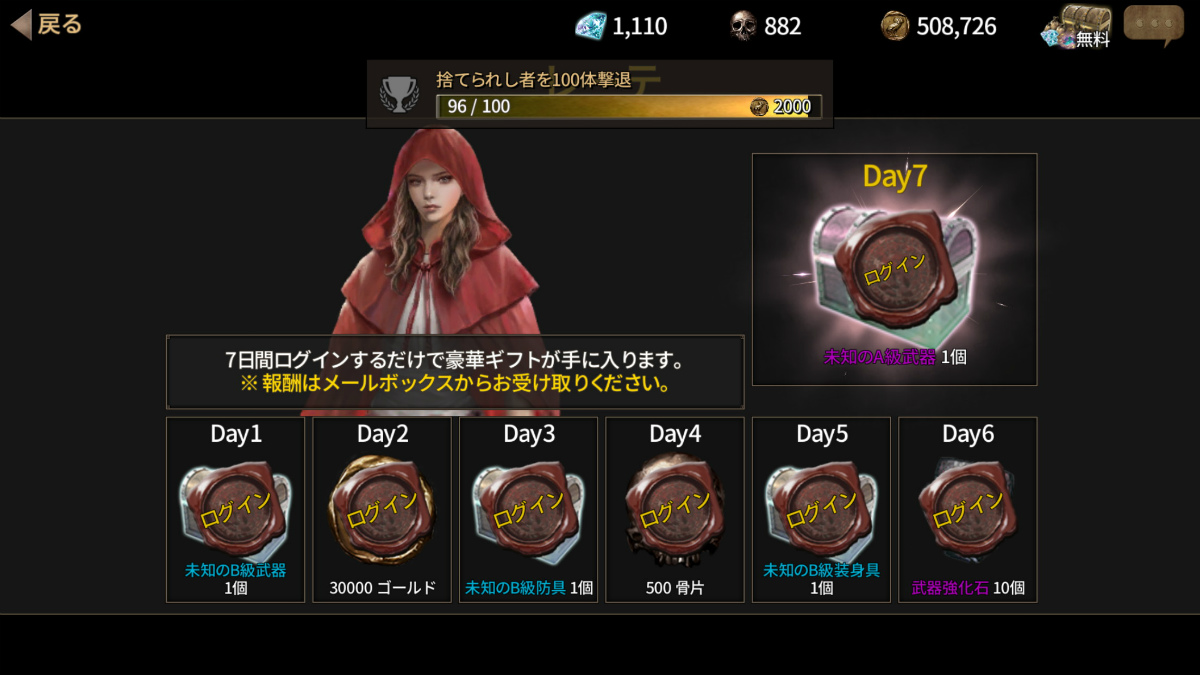Image resolution: width=1200 pixels, height=675 pixels.
Task: Tap the blue diamond gem currency icon
Action: 590,26
